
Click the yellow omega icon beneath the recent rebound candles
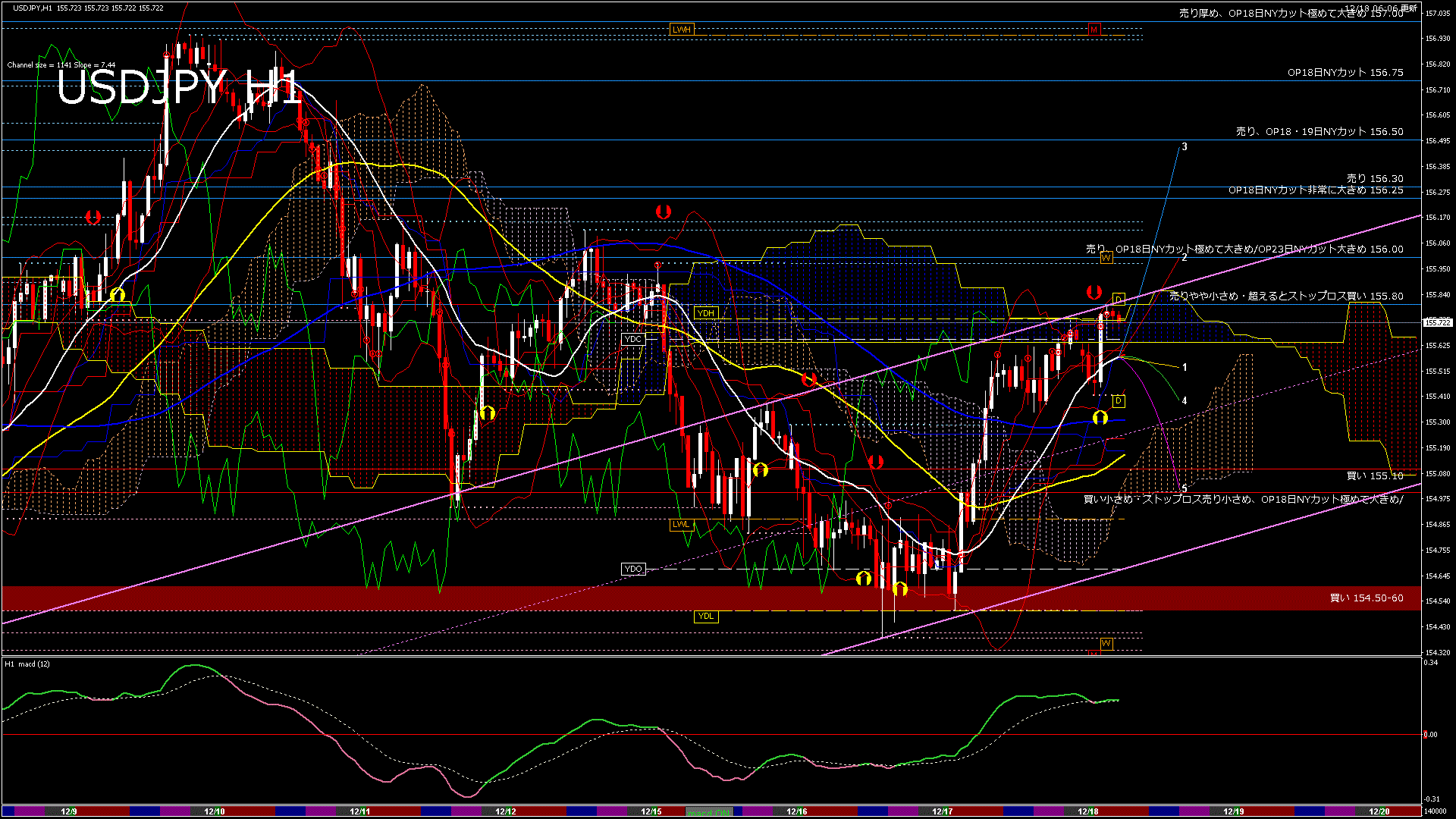point(1102,416)
